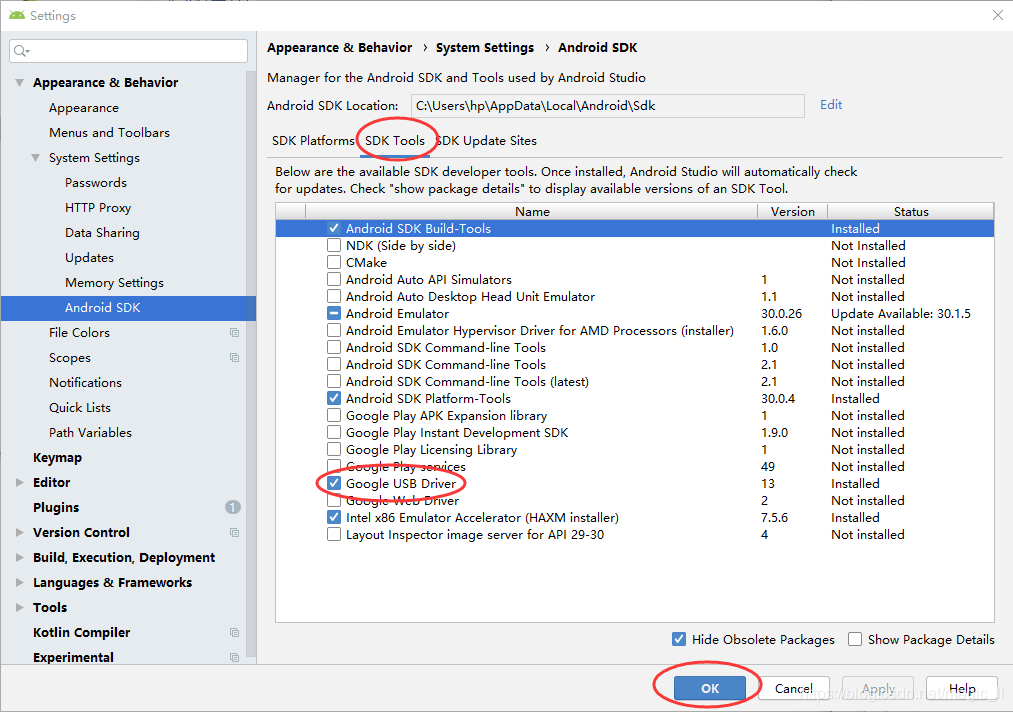Uncheck the Google USB Driver checkbox

[334, 483]
